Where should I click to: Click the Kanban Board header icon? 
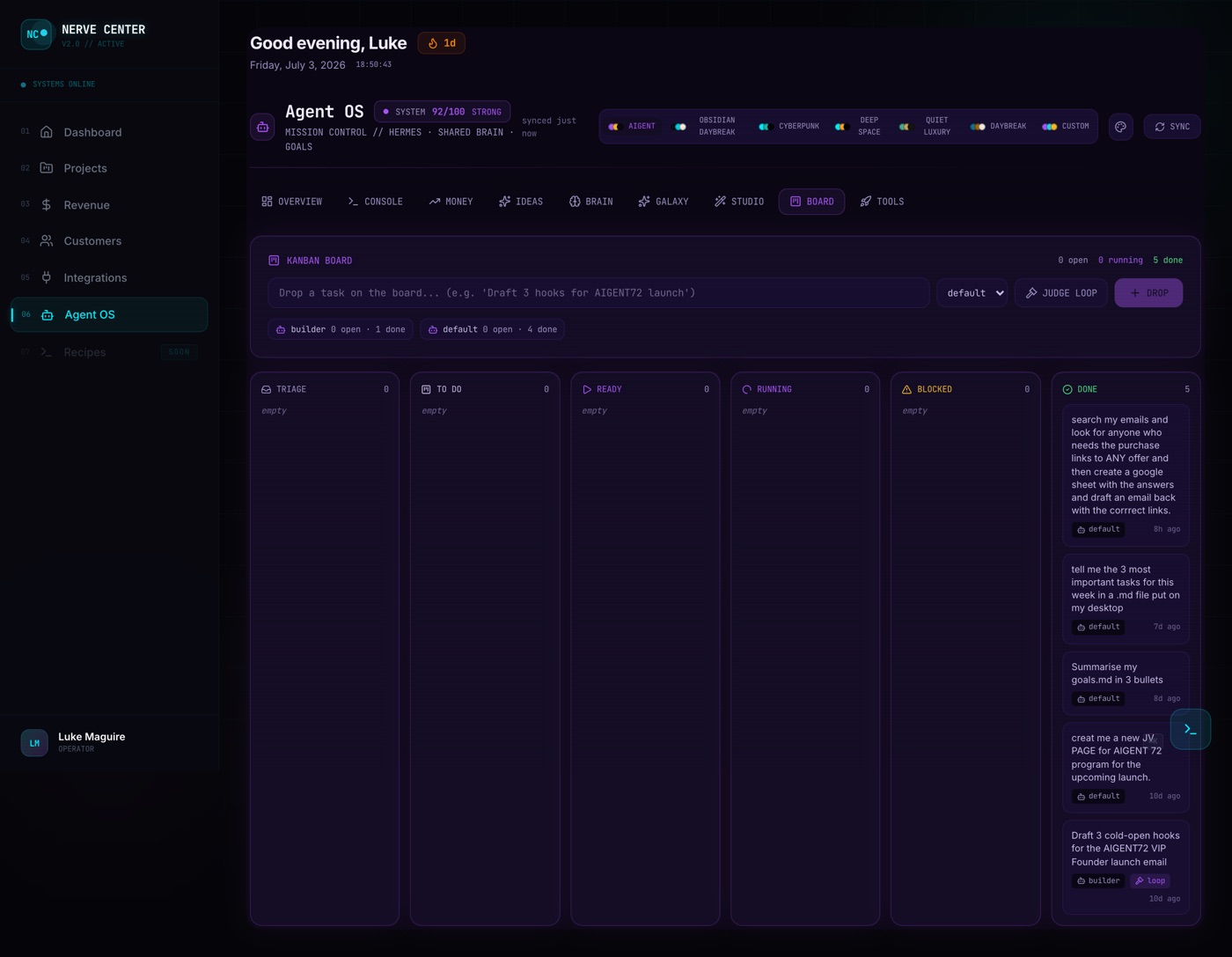coord(274,261)
